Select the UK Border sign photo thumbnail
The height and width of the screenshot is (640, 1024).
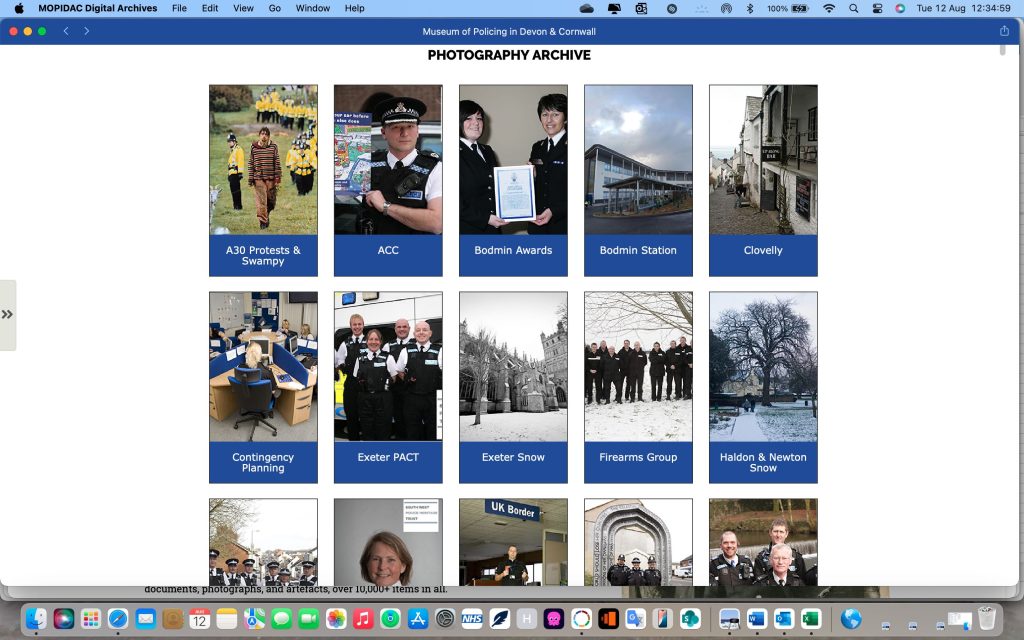513,542
